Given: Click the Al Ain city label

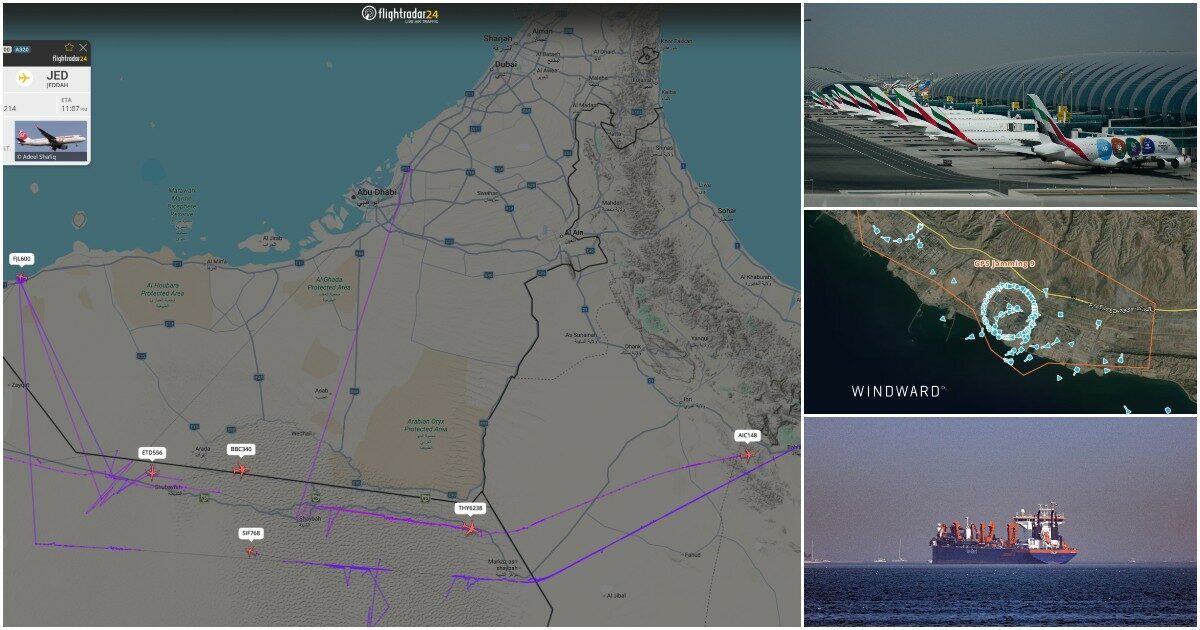Looking at the screenshot, I should (574, 232).
